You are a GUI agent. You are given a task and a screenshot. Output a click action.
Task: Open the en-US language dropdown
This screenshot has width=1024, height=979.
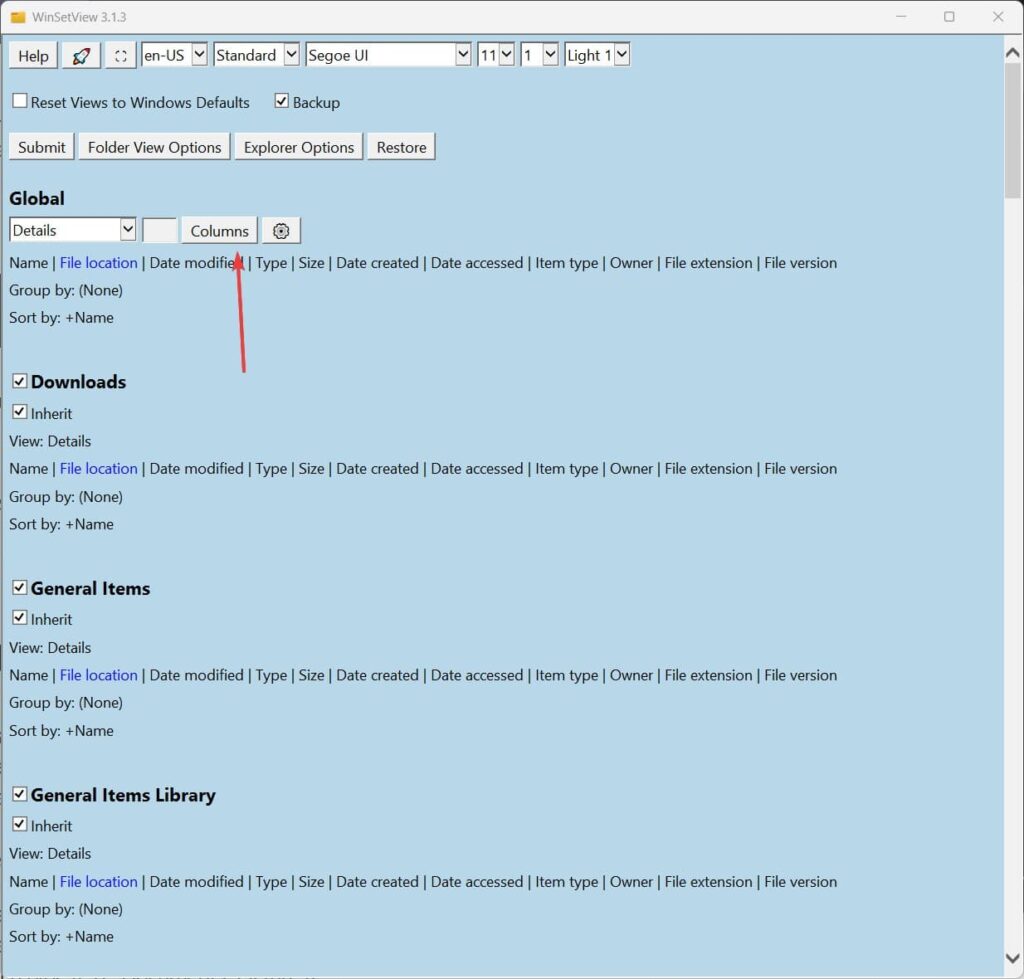(x=174, y=55)
